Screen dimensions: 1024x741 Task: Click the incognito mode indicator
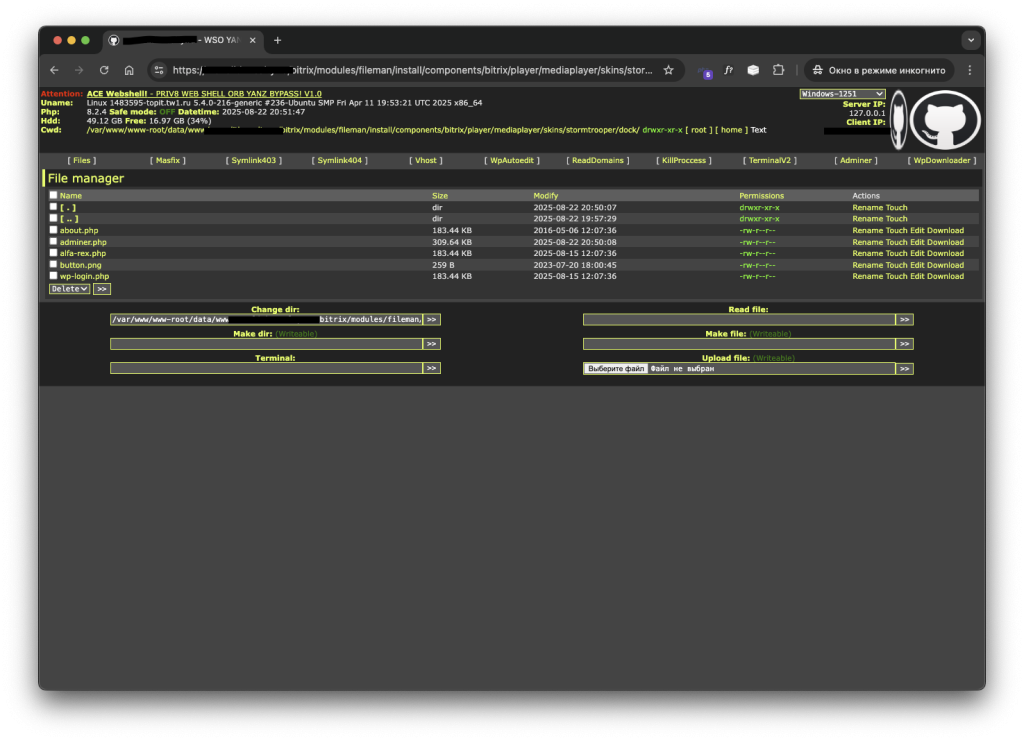point(879,70)
